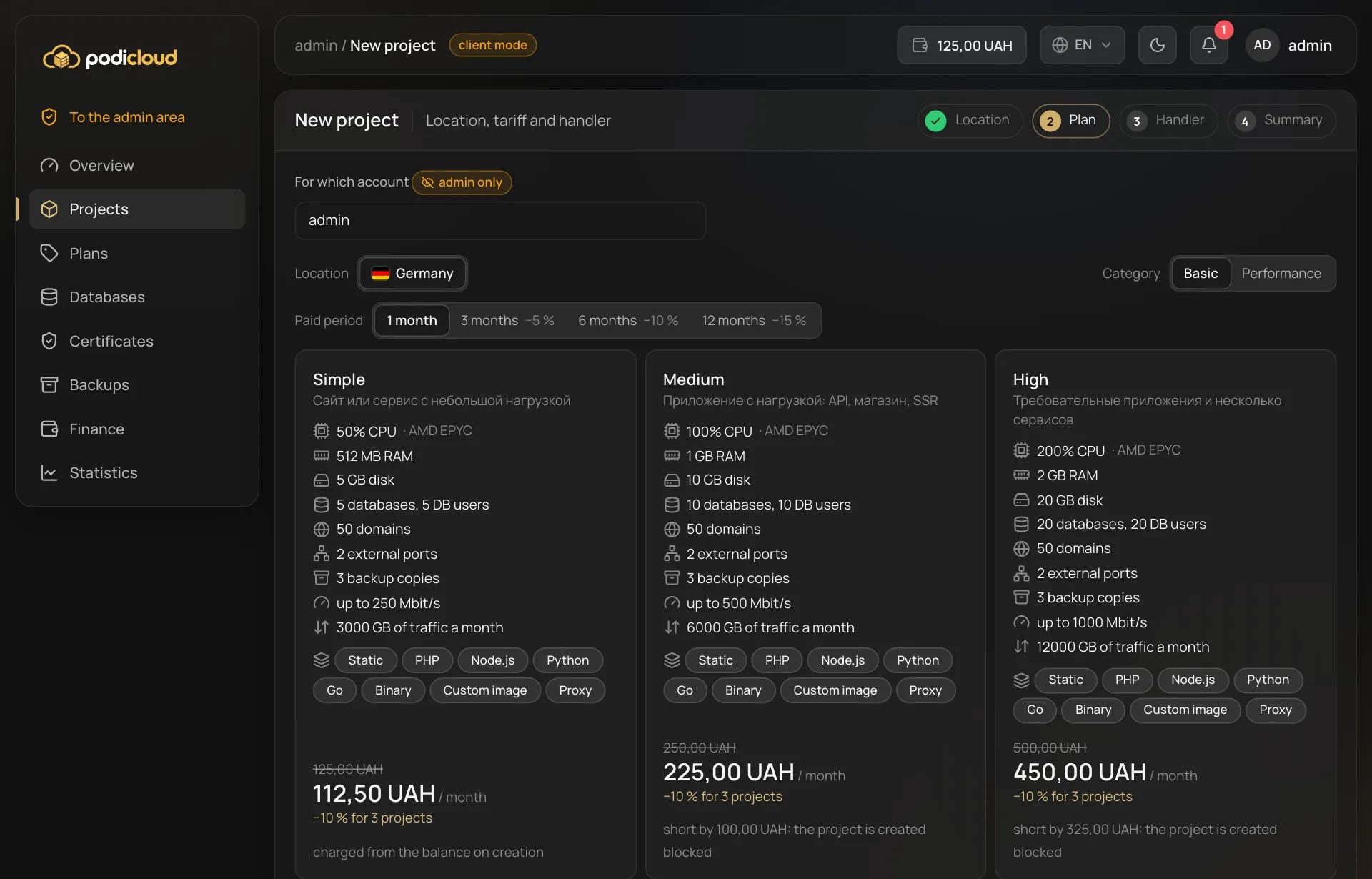Click the podicloud logo

(x=110, y=57)
